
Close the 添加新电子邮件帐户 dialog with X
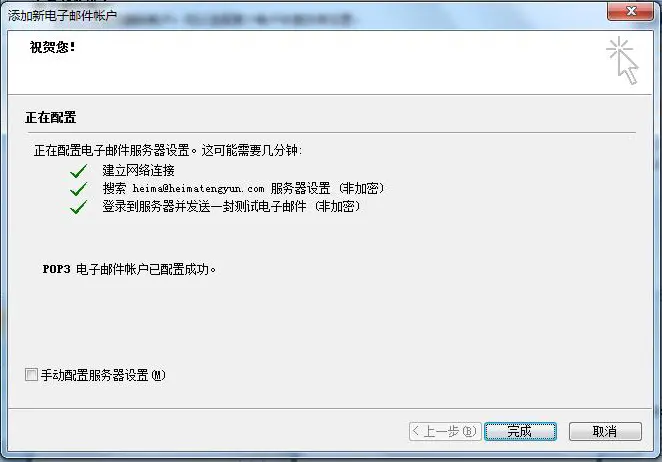pos(630,11)
